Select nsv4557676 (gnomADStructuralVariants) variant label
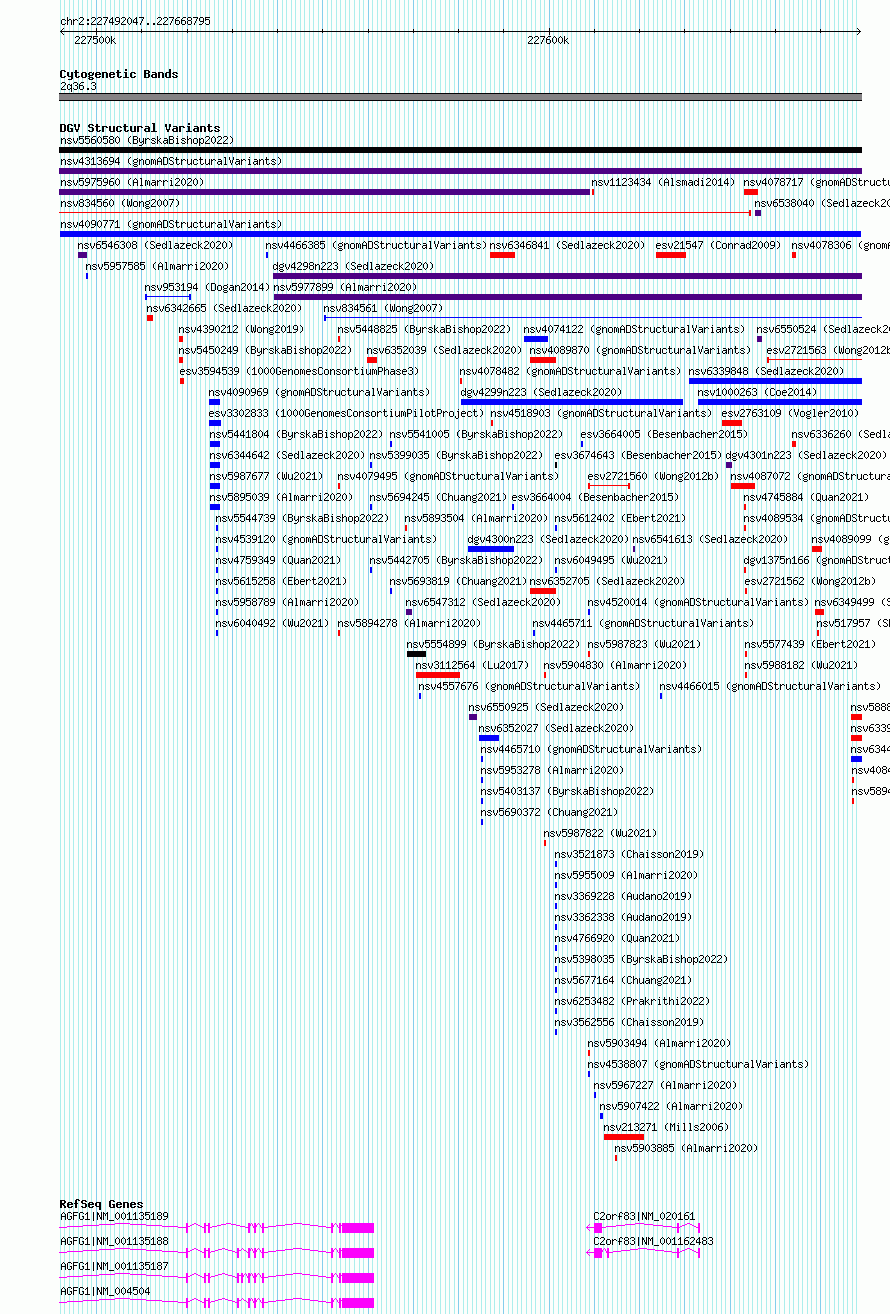The width and height of the screenshot is (890, 1314). [x=530, y=686]
